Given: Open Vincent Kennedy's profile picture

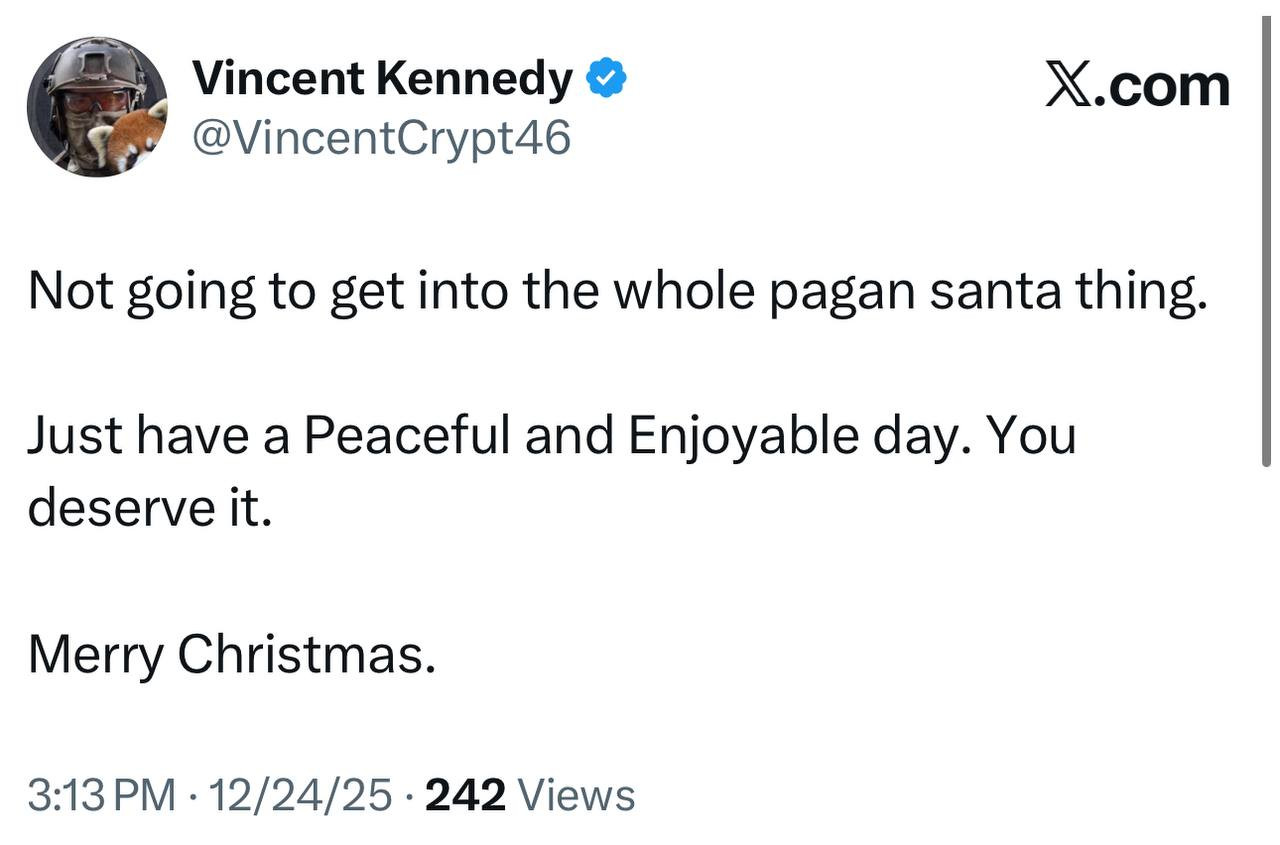Looking at the screenshot, I should pos(97,107).
